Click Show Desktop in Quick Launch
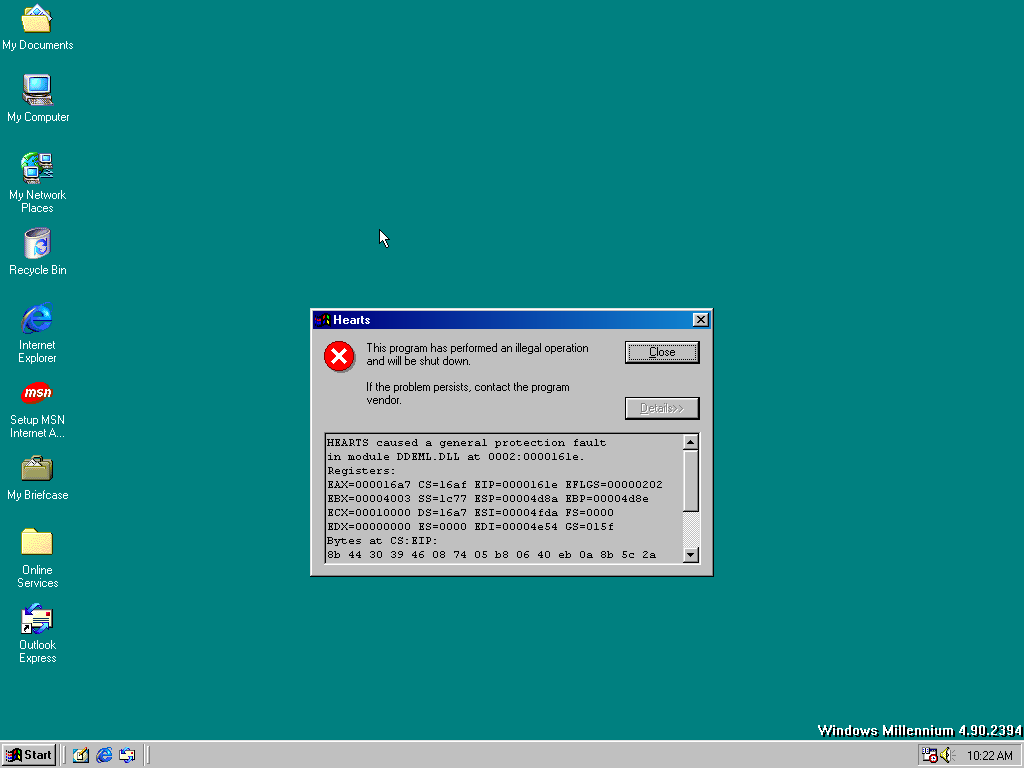 81,755
